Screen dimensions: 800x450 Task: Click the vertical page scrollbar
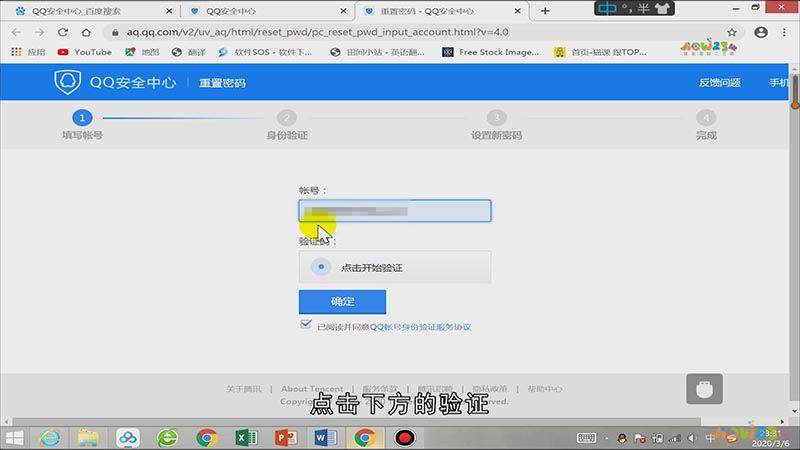(x=794, y=239)
